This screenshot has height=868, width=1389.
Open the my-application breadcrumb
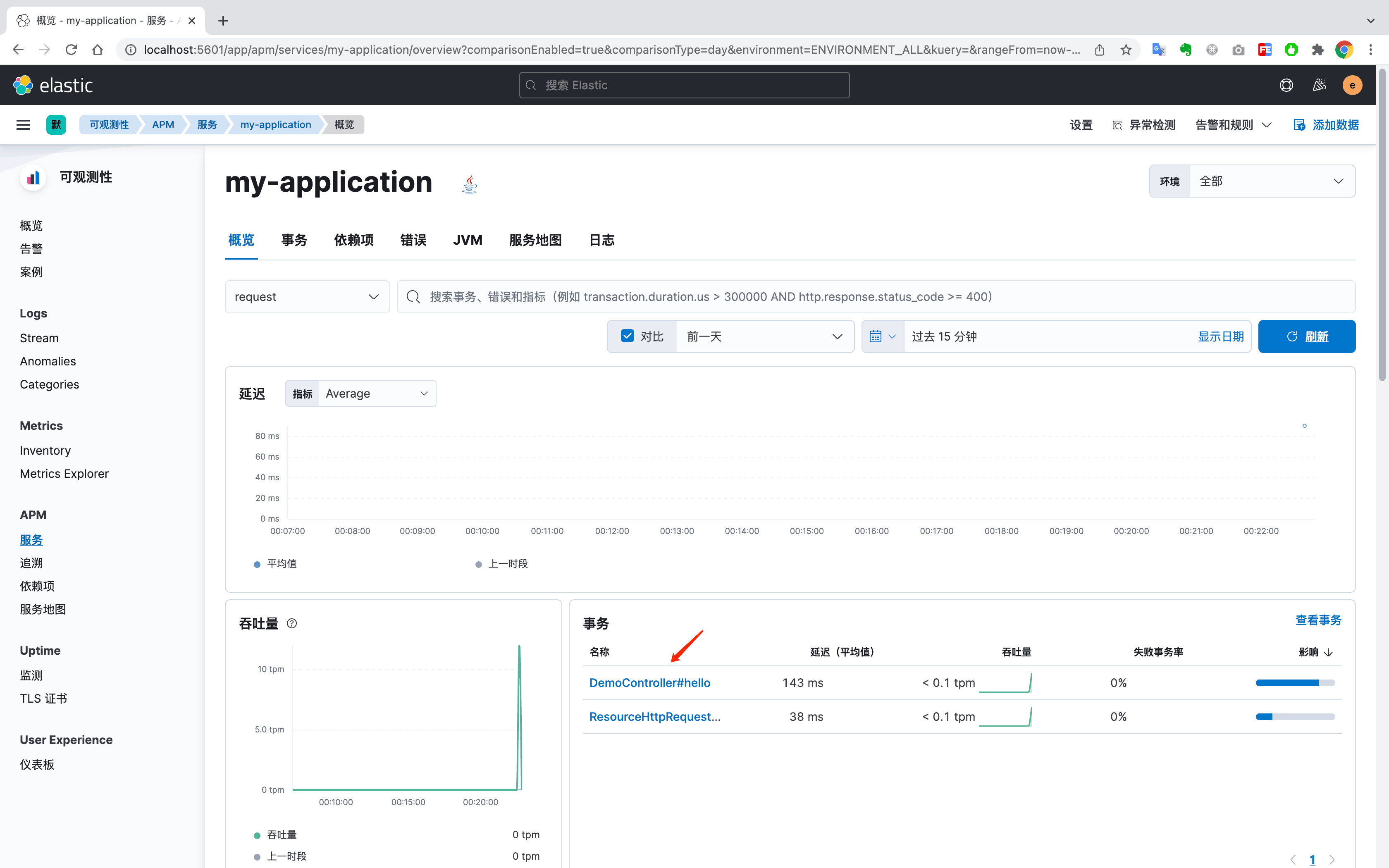(x=275, y=124)
